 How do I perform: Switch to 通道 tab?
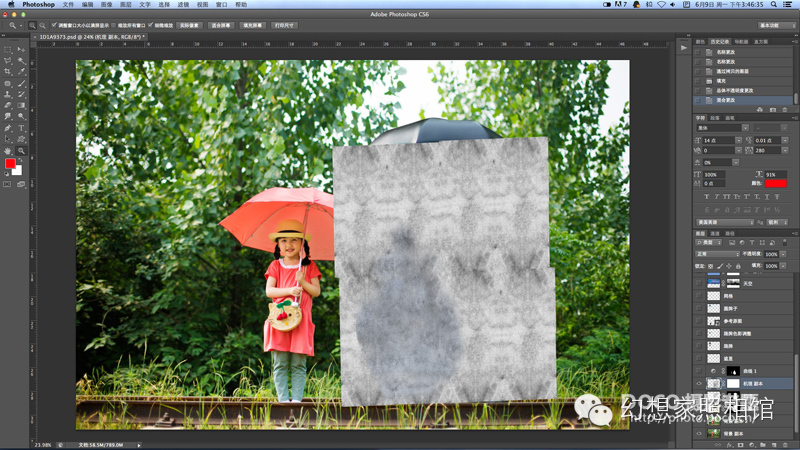(715, 234)
